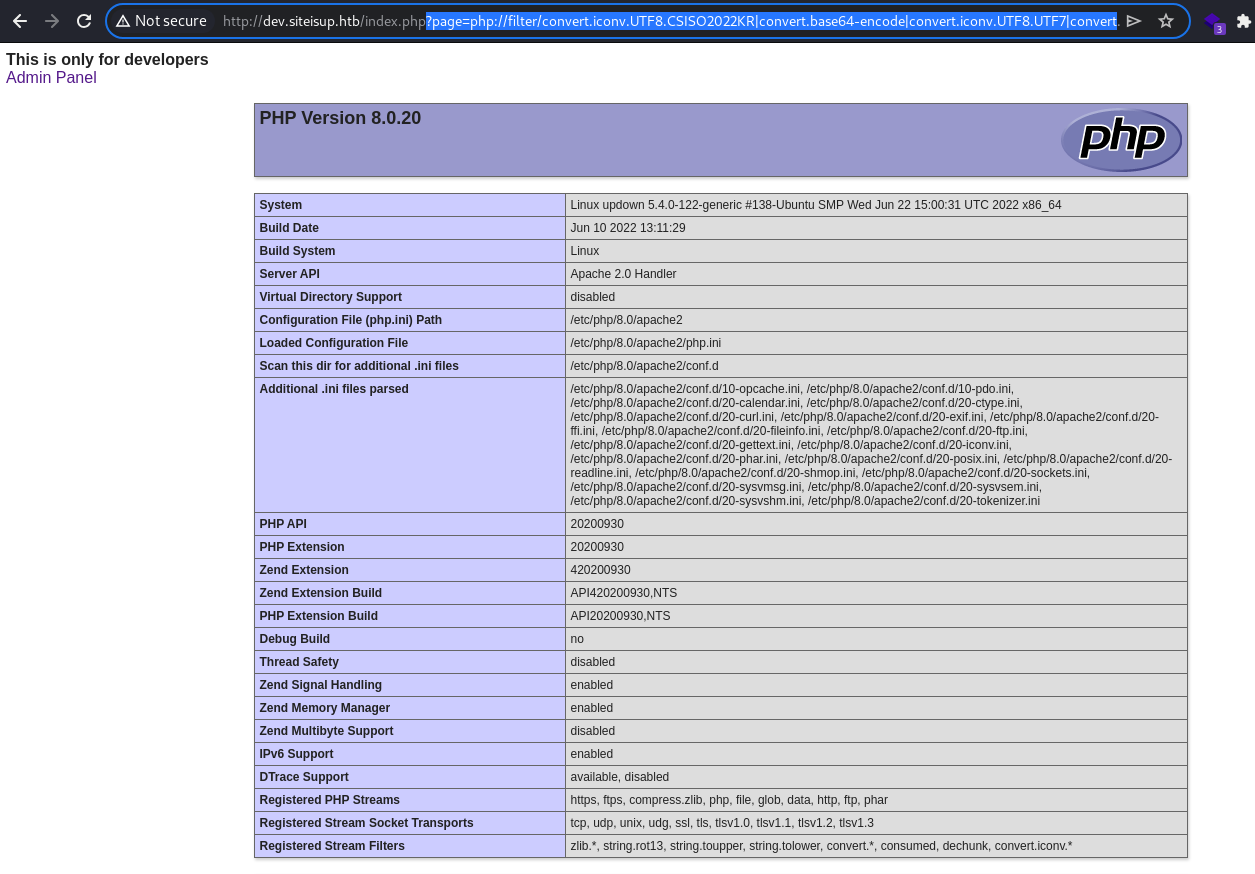Screen dimensions: 1255x874
Task: Click the Configuration File (php.ini) Path label
Action: (x=350, y=320)
